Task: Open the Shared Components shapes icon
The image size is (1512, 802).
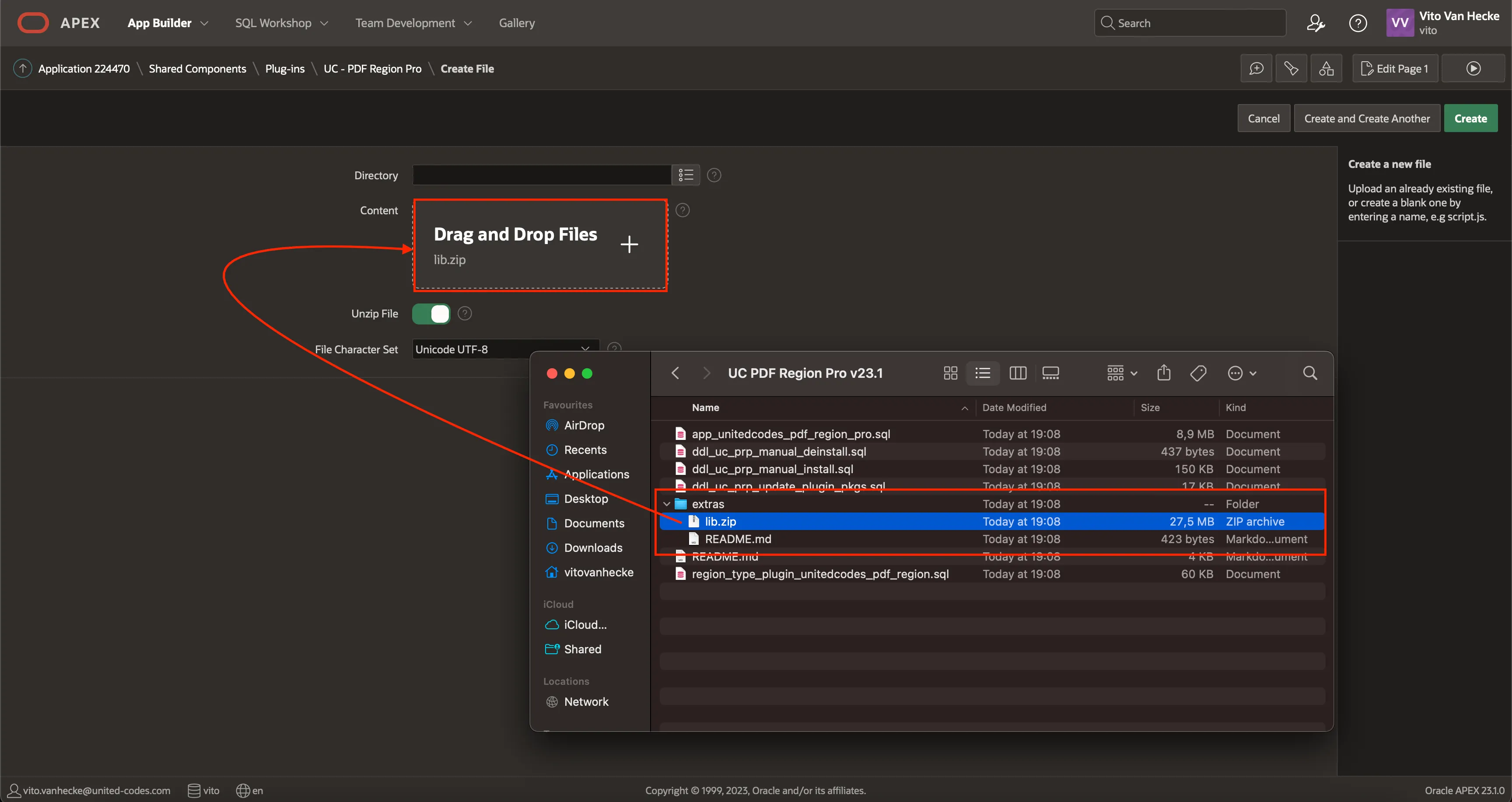Action: click(1326, 69)
